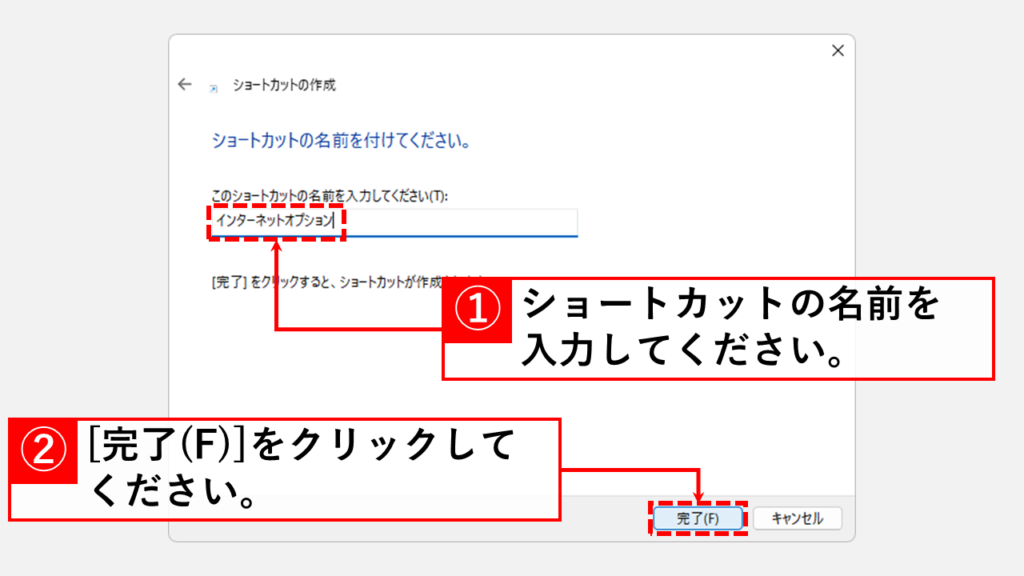Click the 完了(F) button
The image size is (1024, 576).
pos(698,519)
